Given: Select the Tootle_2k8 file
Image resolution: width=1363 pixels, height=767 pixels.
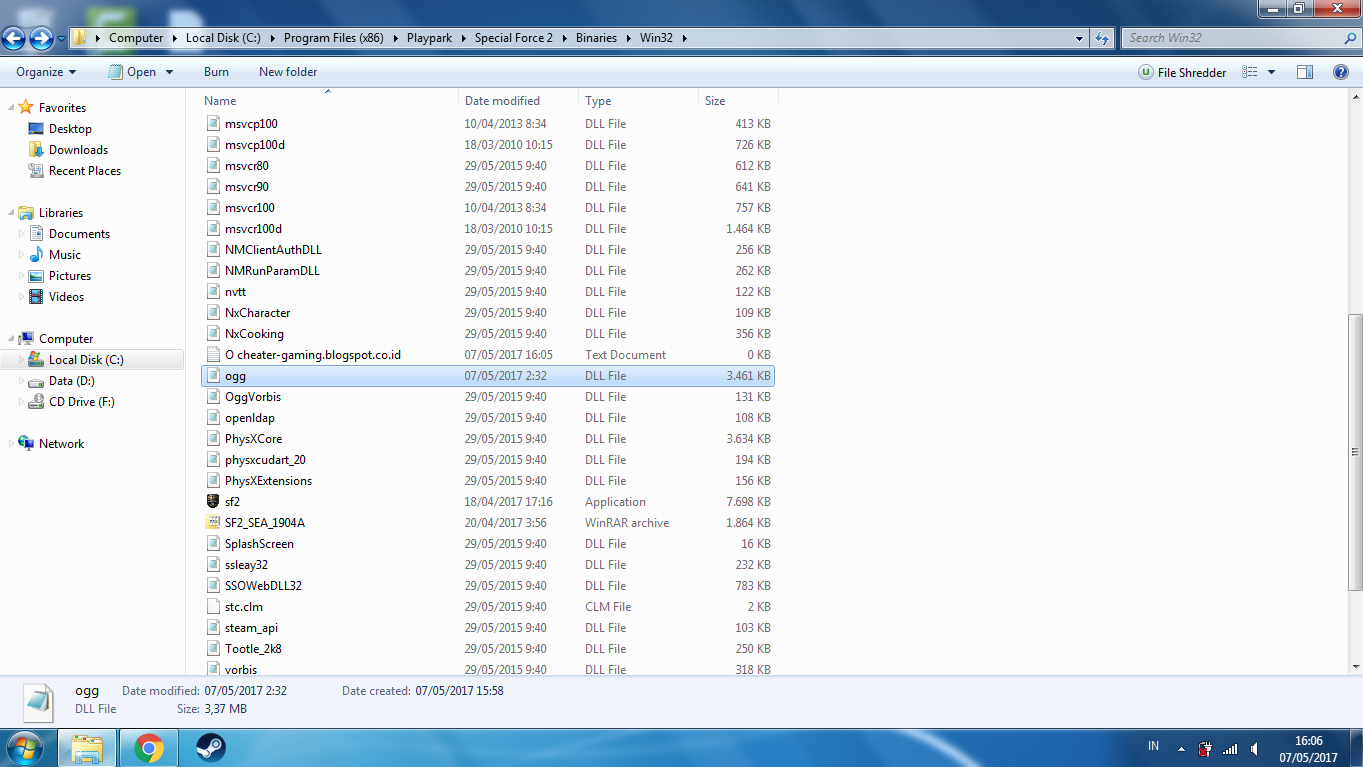Looking at the screenshot, I should click(253, 649).
